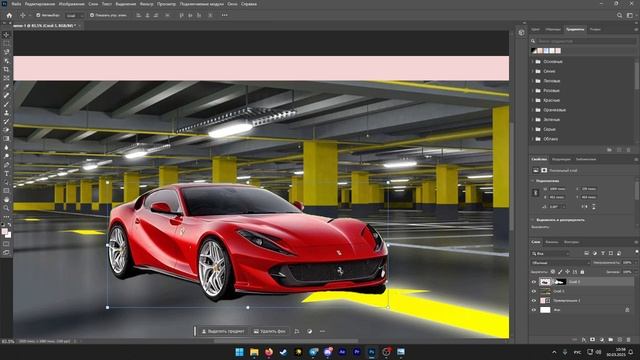640x360 pixels.
Task: Select the Lasso tool
Action: (6, 52)
